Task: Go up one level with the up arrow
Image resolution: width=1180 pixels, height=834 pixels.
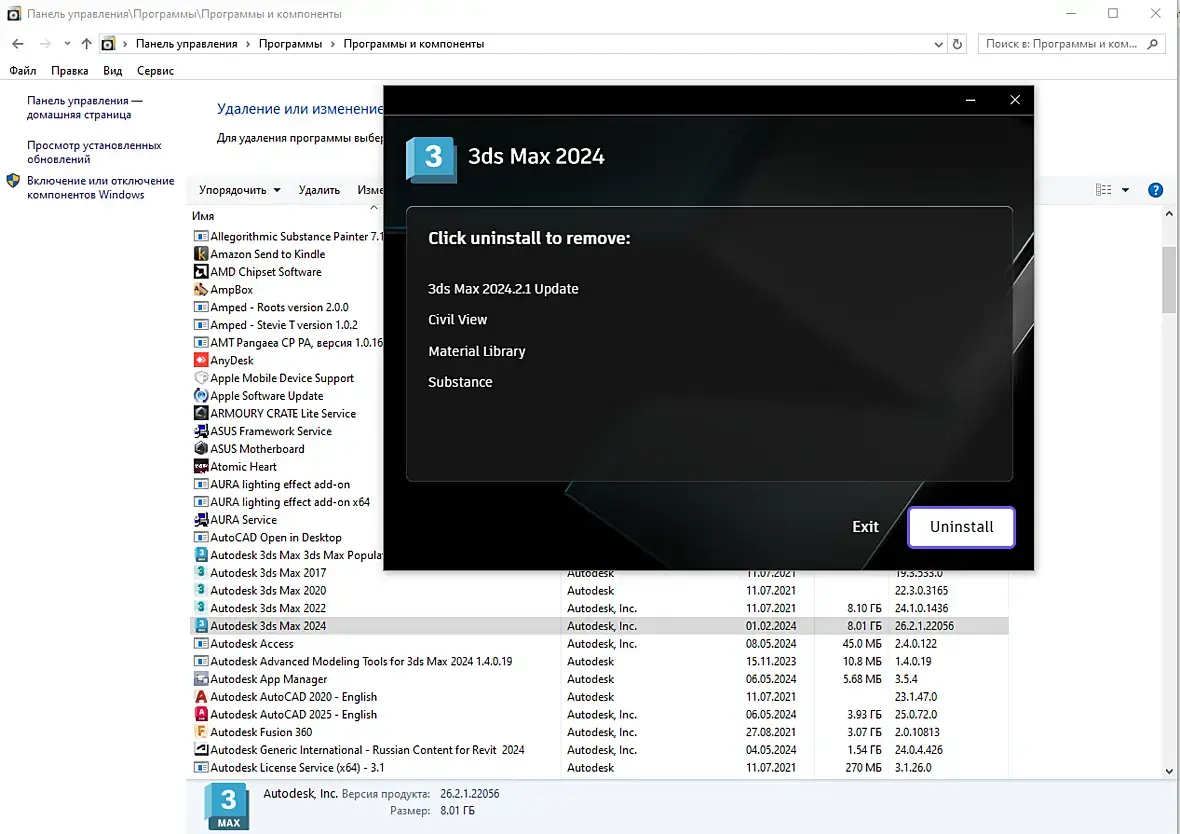Action: [87, 44]
